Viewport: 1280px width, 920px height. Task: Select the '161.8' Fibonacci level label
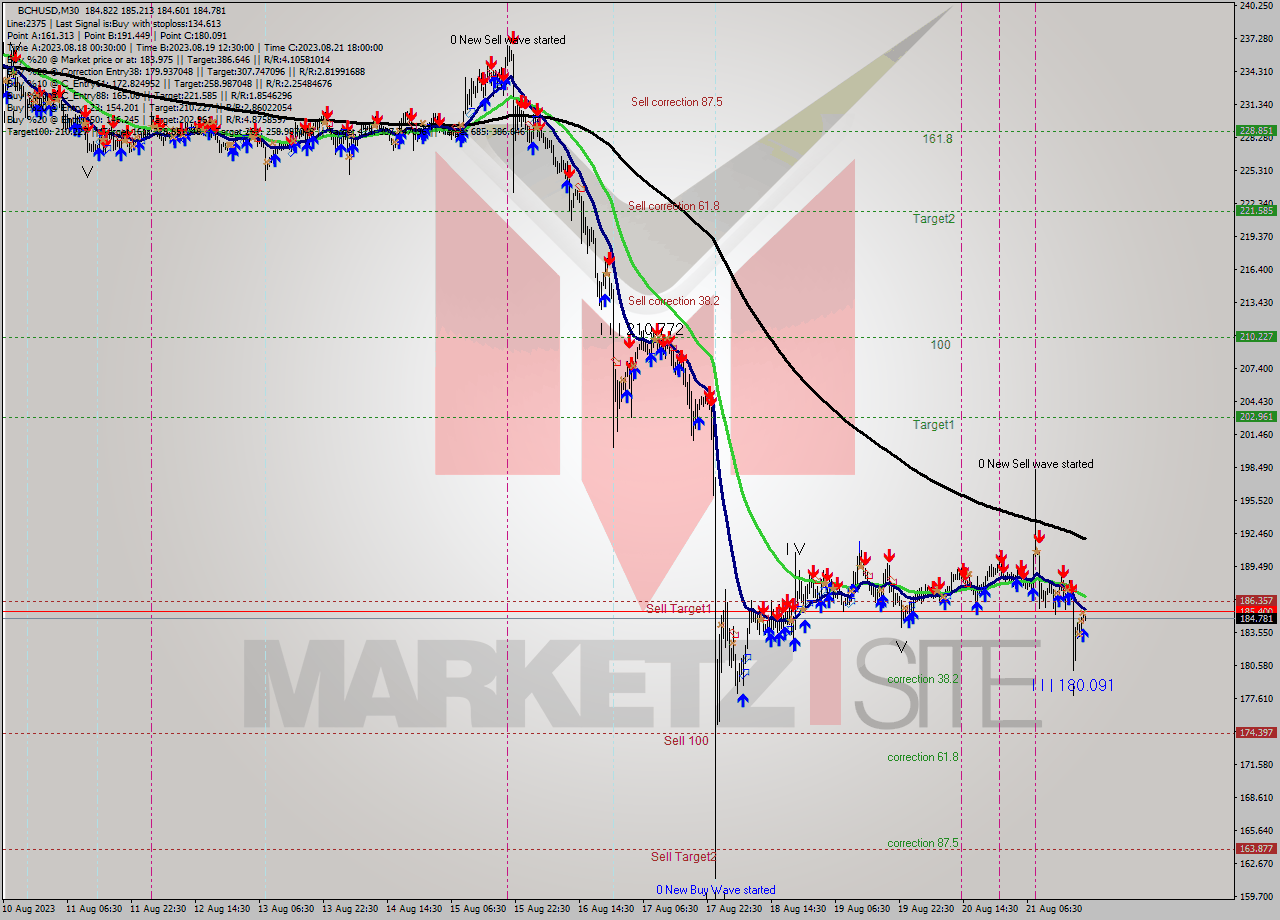click(937, 139)
